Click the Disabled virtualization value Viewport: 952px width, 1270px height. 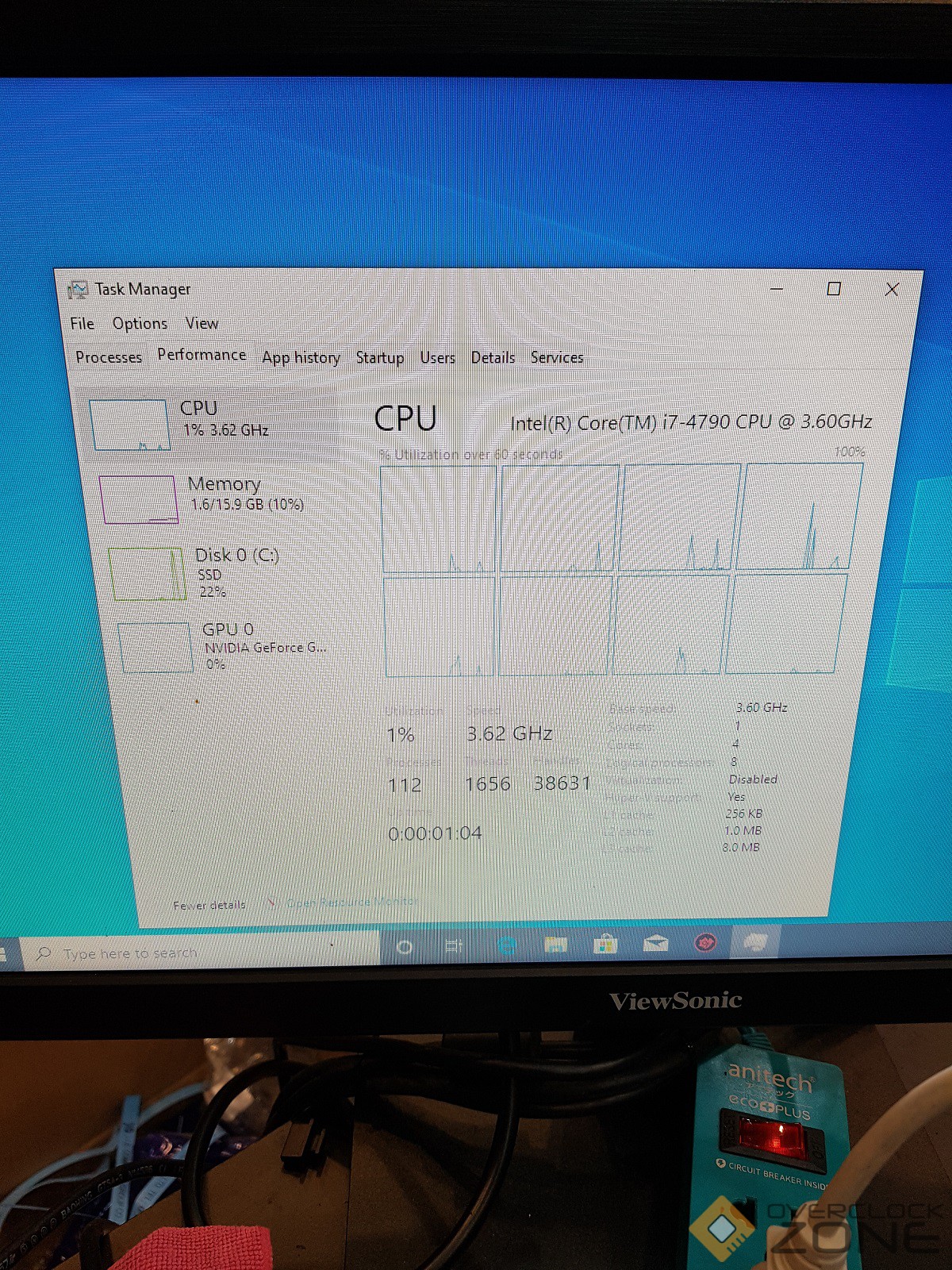tap(752, 779)
